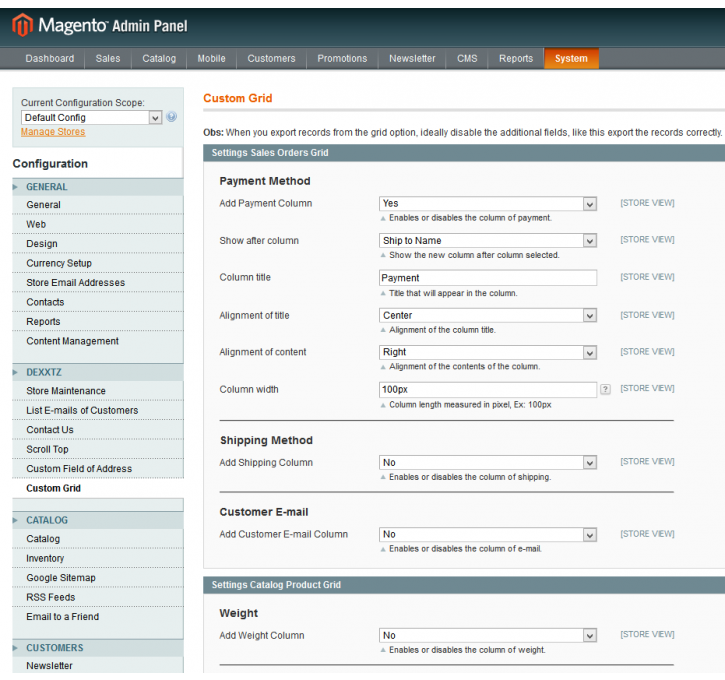Open the Catalog top menu
Screen dimensions: 725x680
pos(159,59)
